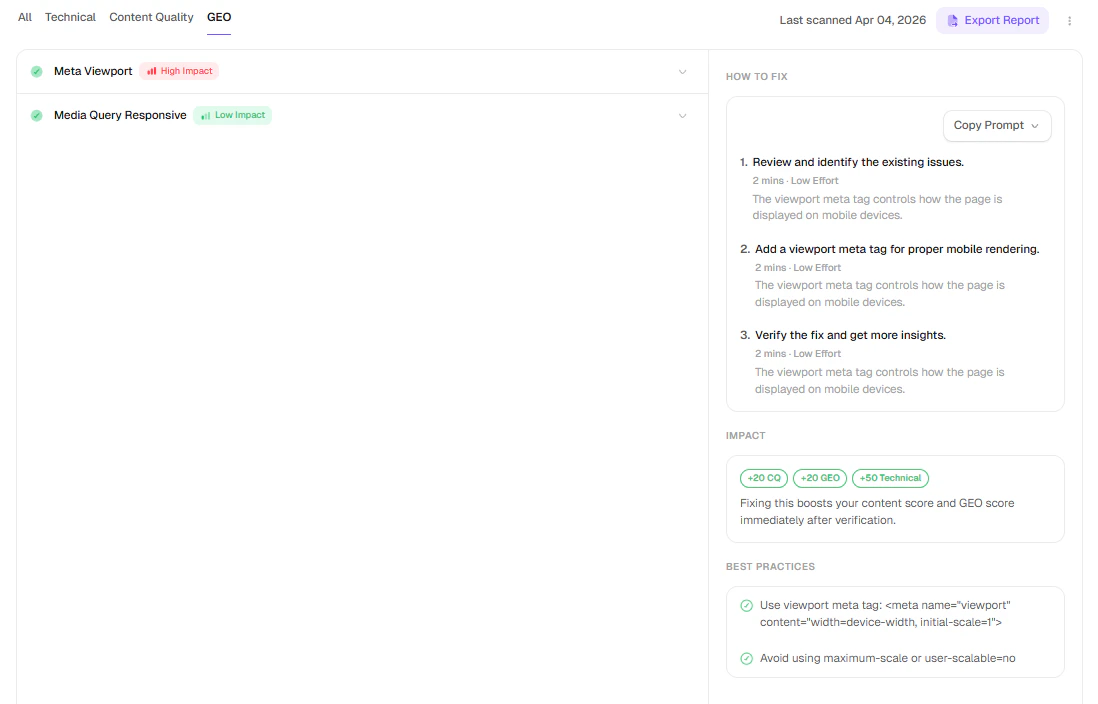Click the GEO tab
The image size is (1098, 704).
[x=219, y=17]
